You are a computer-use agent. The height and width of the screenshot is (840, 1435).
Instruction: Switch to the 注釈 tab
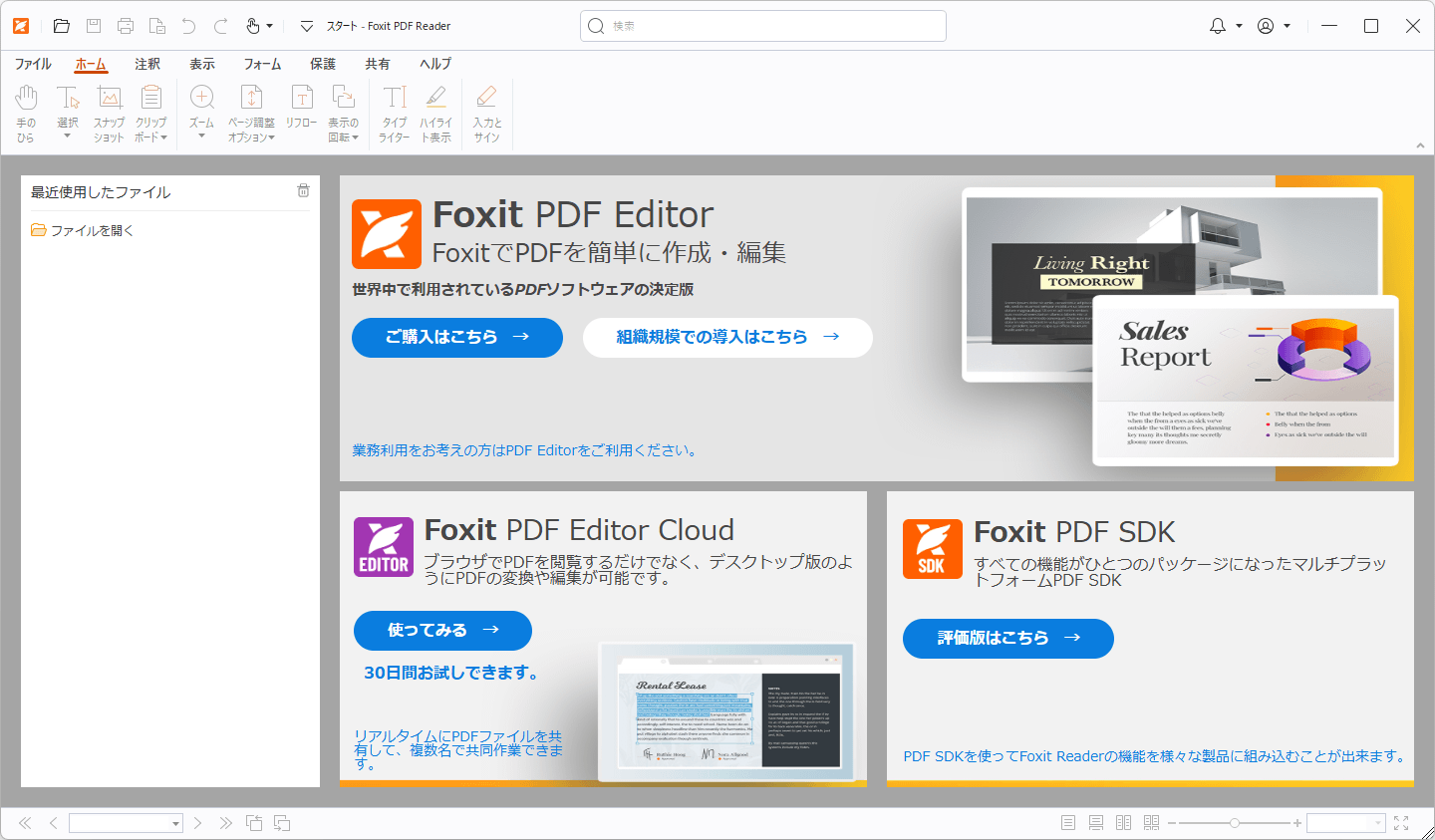147,64
